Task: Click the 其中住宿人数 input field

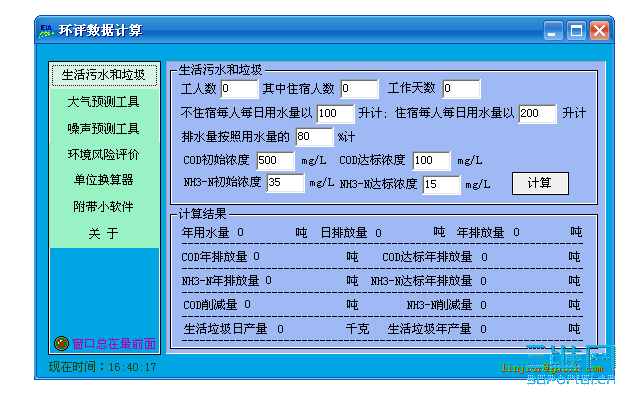Action: [x=359, y=89]
